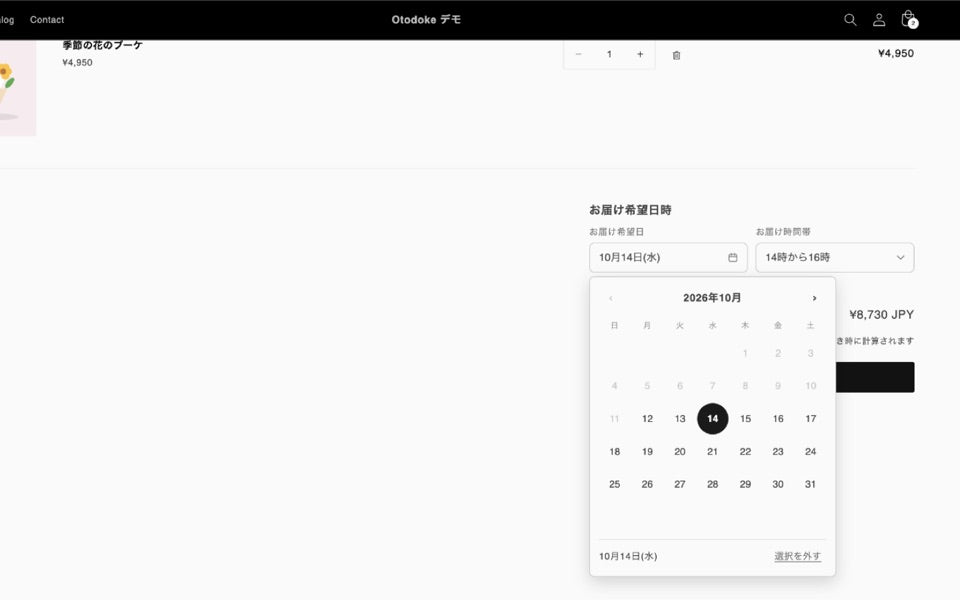Select October 20 in calendar

coord(680,452)
